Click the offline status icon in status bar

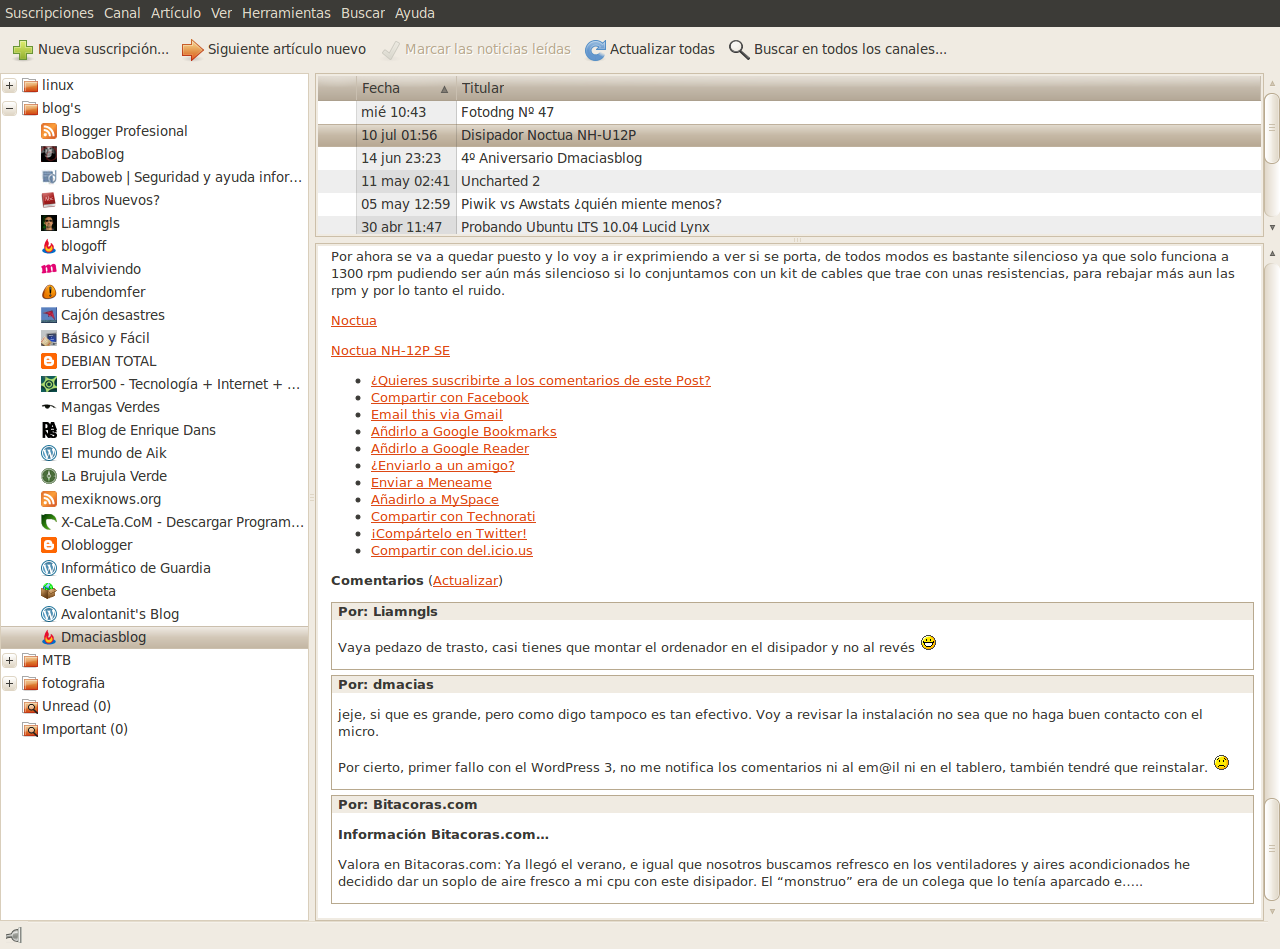(x=13, y=935)
